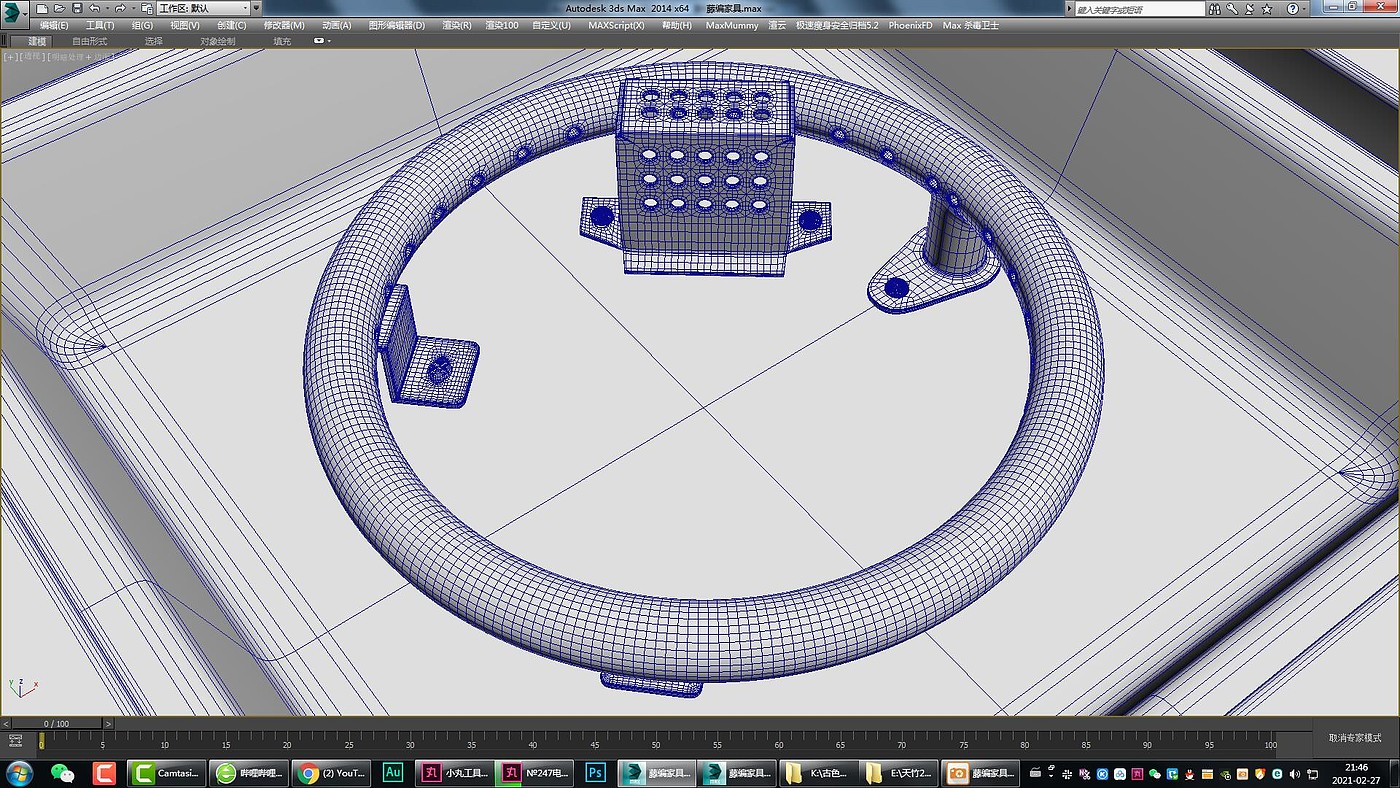Image resolution: width=1400 pixels, height=788 pixels.
Task: Switch to the 自由形式 ribbon tab
Action: click(90, 42)
